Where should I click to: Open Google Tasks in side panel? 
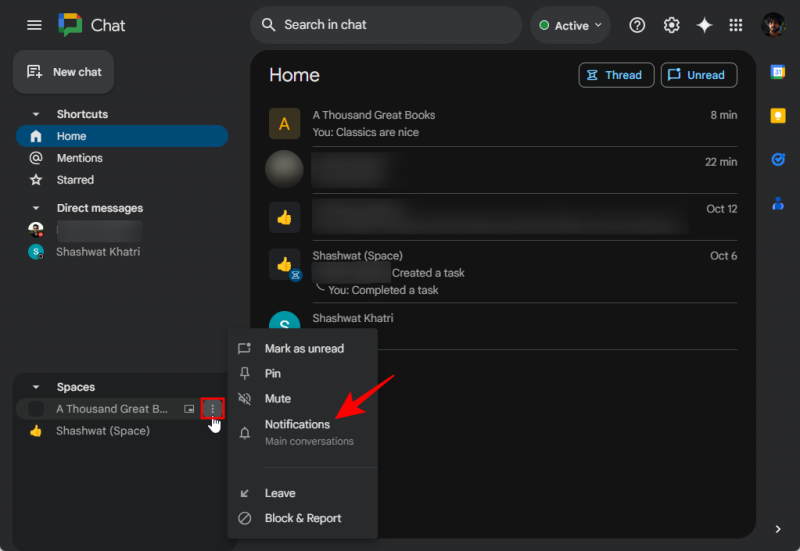(x=777, y=160)
